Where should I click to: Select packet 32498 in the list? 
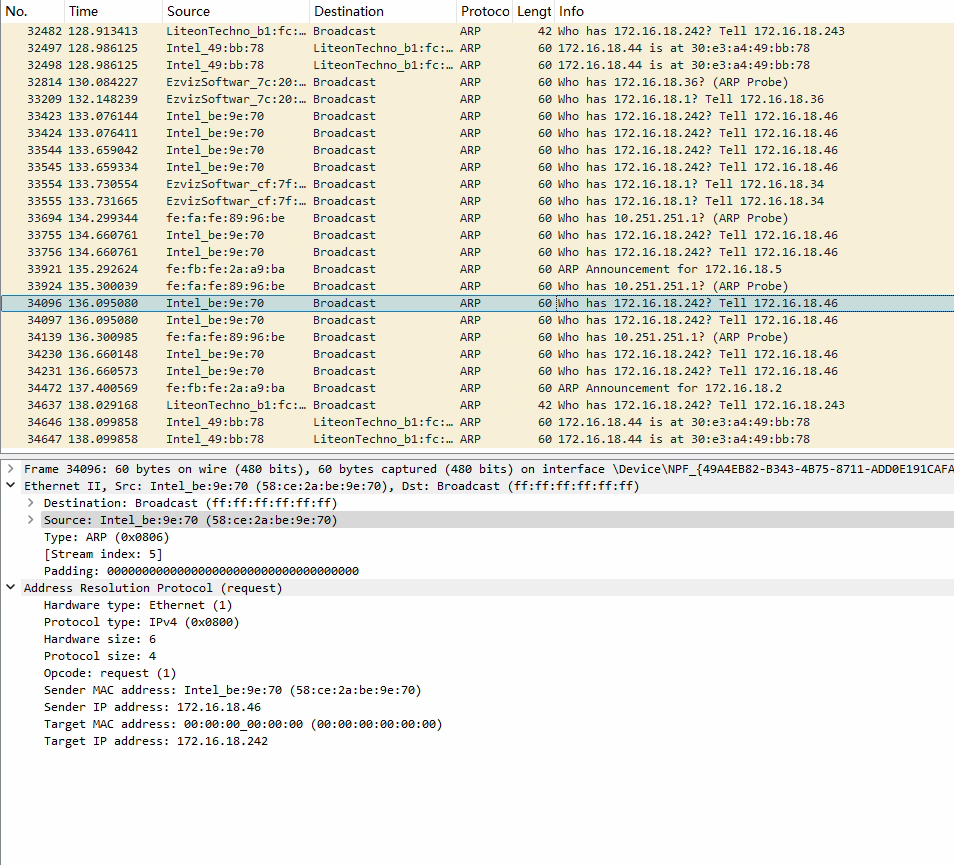click(x=477, y=65)
